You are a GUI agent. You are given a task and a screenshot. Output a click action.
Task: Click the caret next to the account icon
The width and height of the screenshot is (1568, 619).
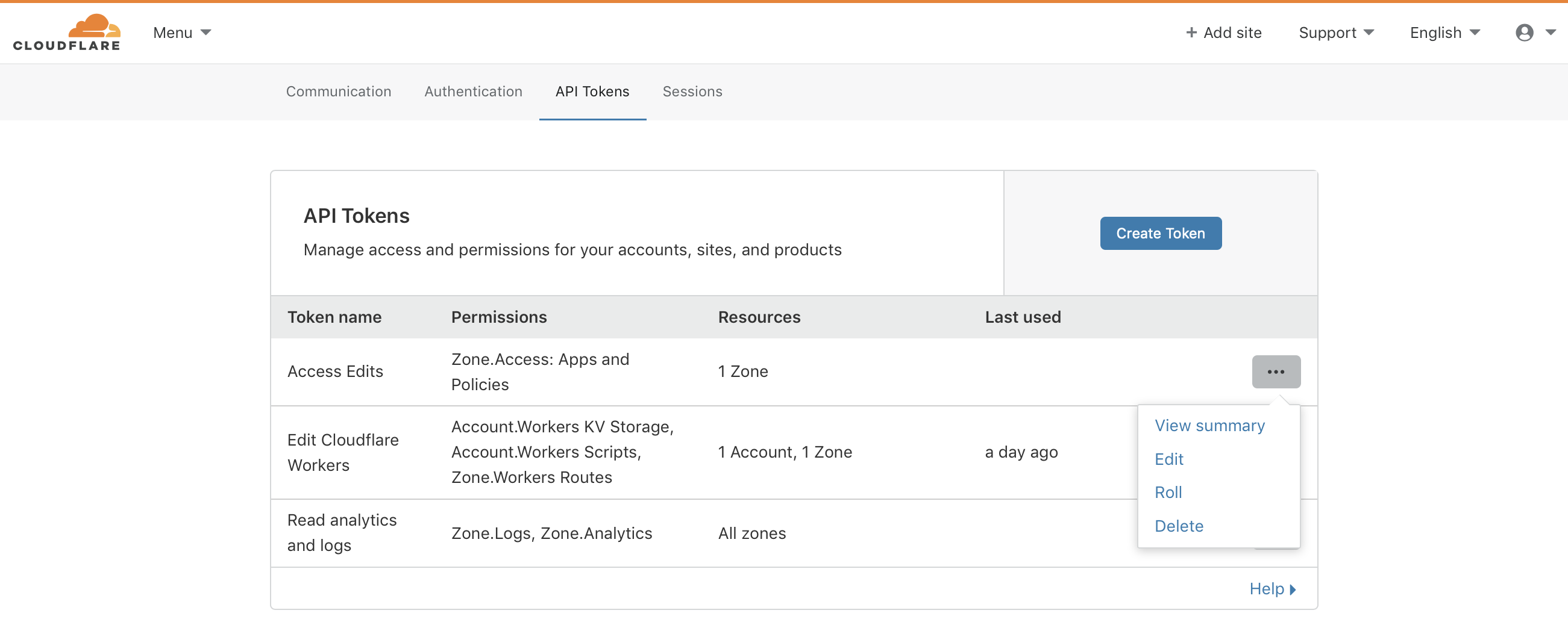click(x=1550, y=33)
